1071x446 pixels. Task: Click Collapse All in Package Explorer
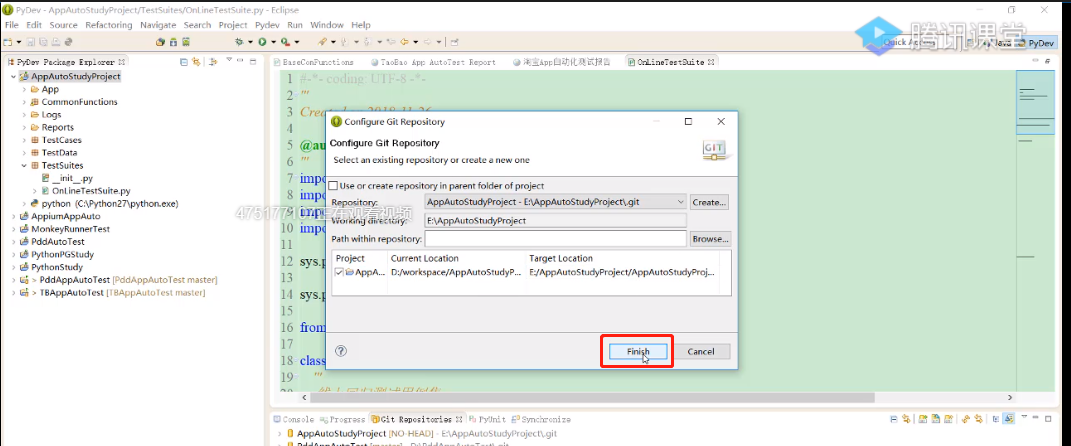tap(184, 62)
